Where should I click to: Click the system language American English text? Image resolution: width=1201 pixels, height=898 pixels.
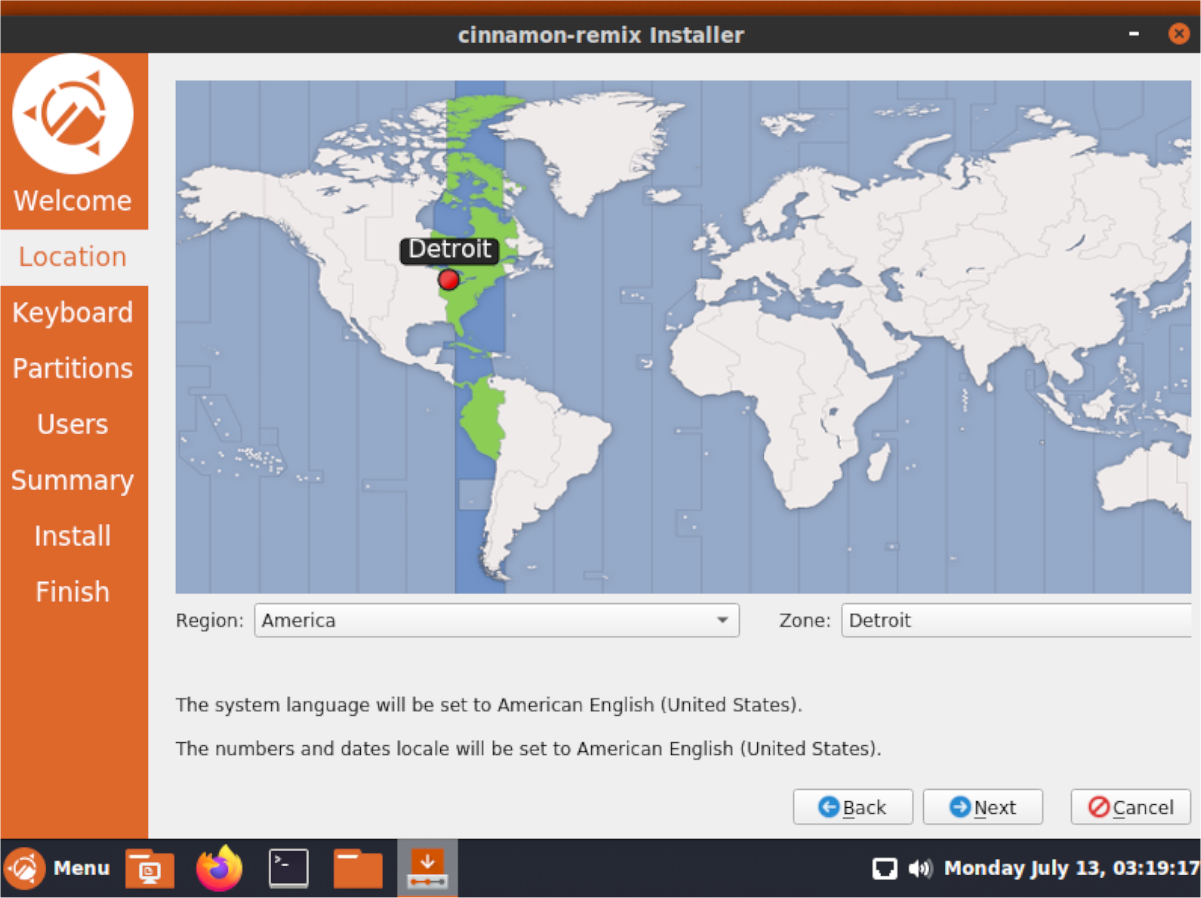tap(489, 705)
